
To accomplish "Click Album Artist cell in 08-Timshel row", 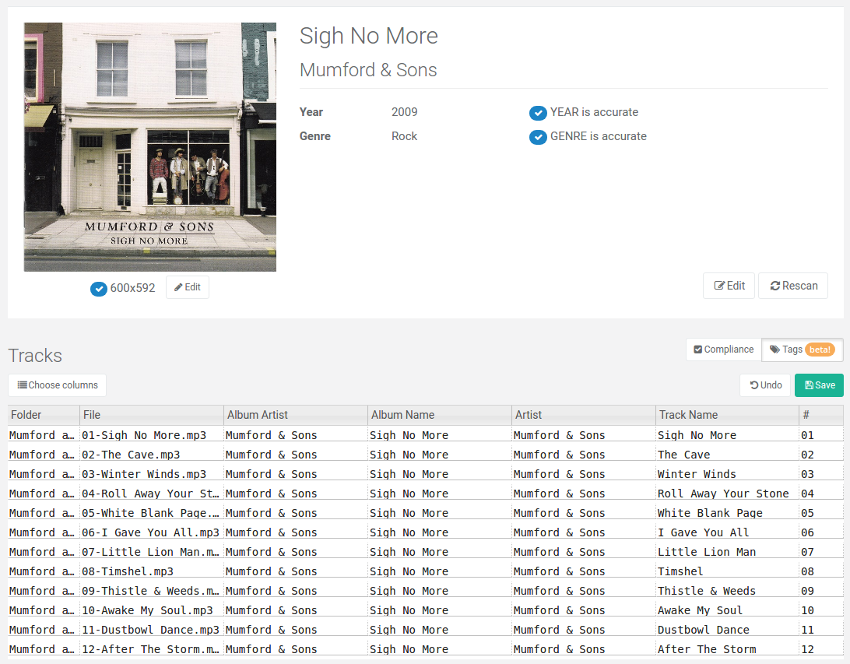I will click(295, 571).
